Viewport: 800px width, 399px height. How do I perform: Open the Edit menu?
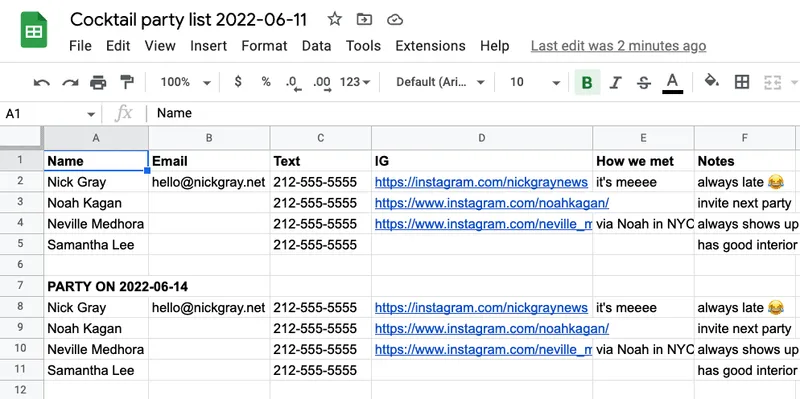[118, 46]
